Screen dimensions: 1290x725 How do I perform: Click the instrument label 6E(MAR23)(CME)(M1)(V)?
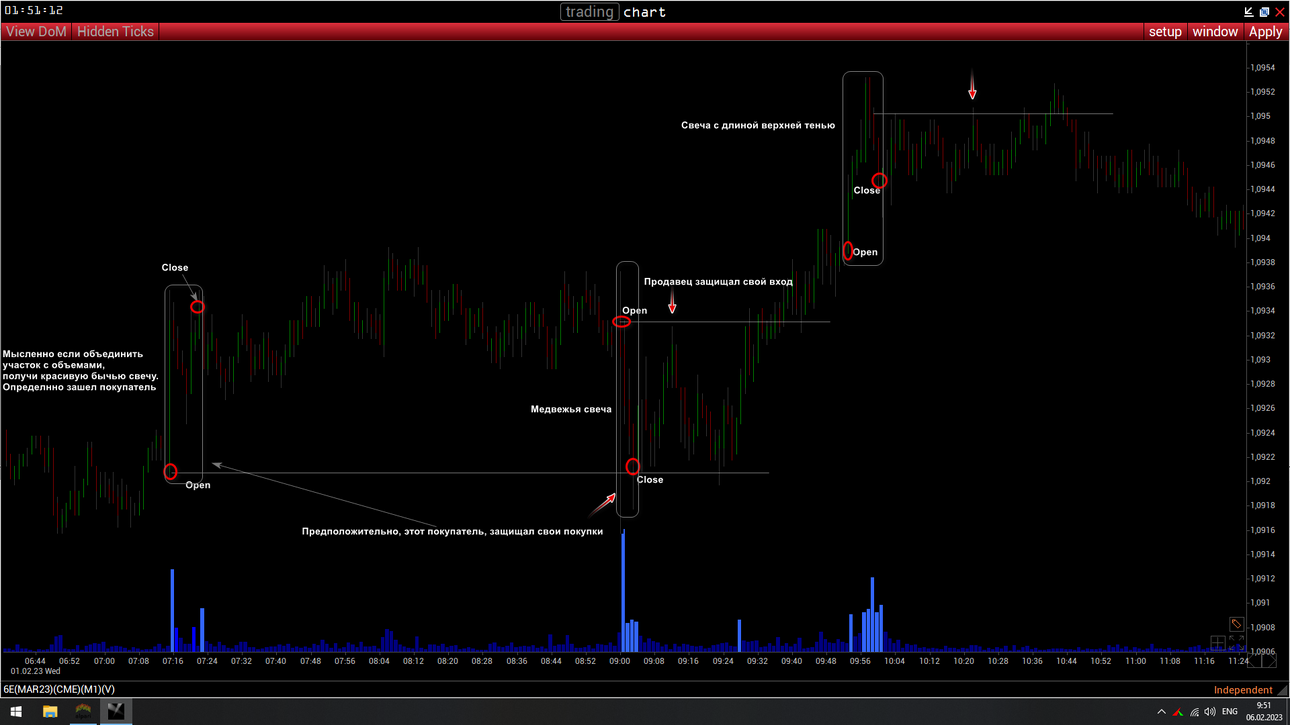tap(59, 690)
